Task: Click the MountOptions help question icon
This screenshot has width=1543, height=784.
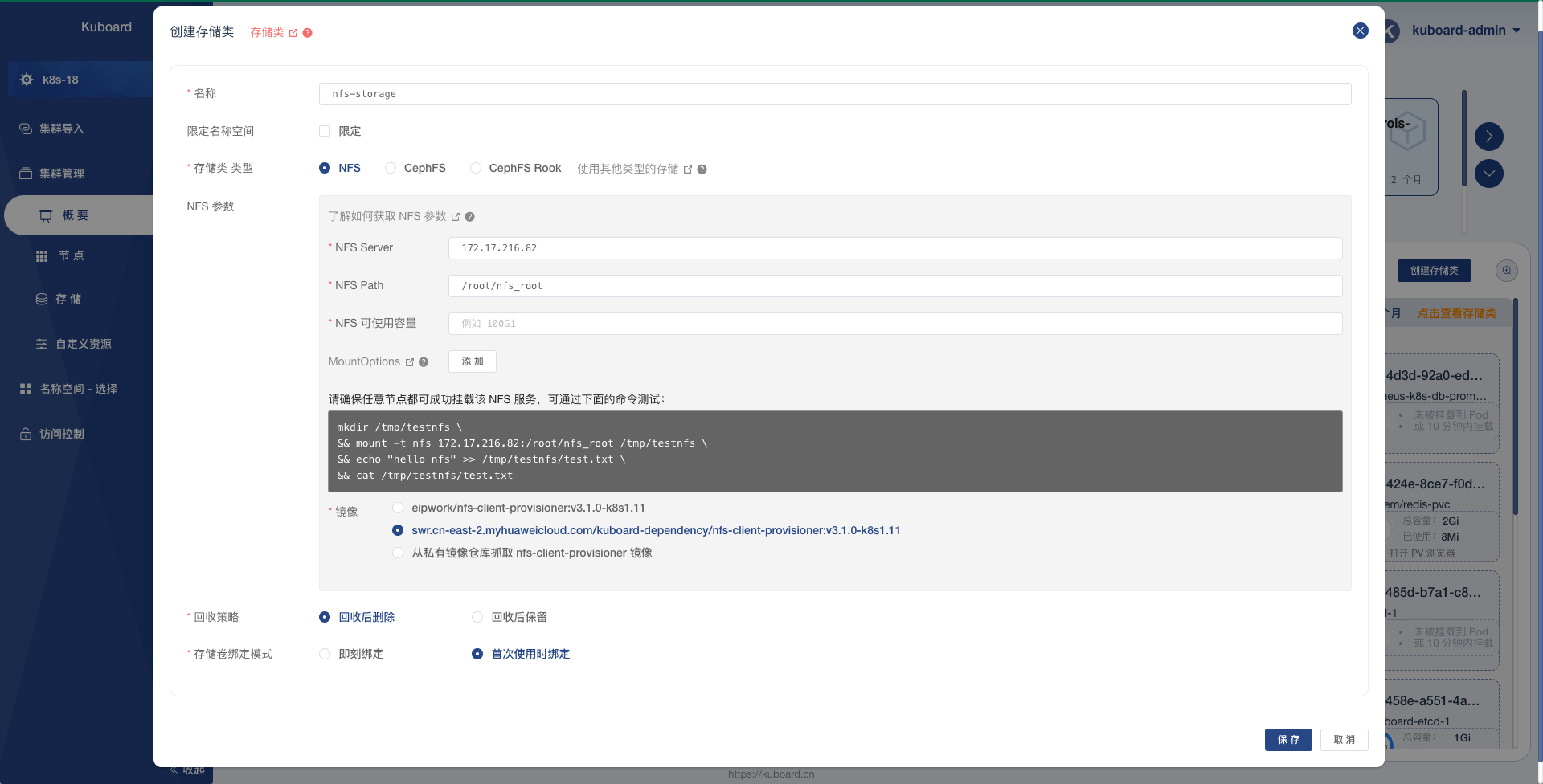Action: coord(424,362)
